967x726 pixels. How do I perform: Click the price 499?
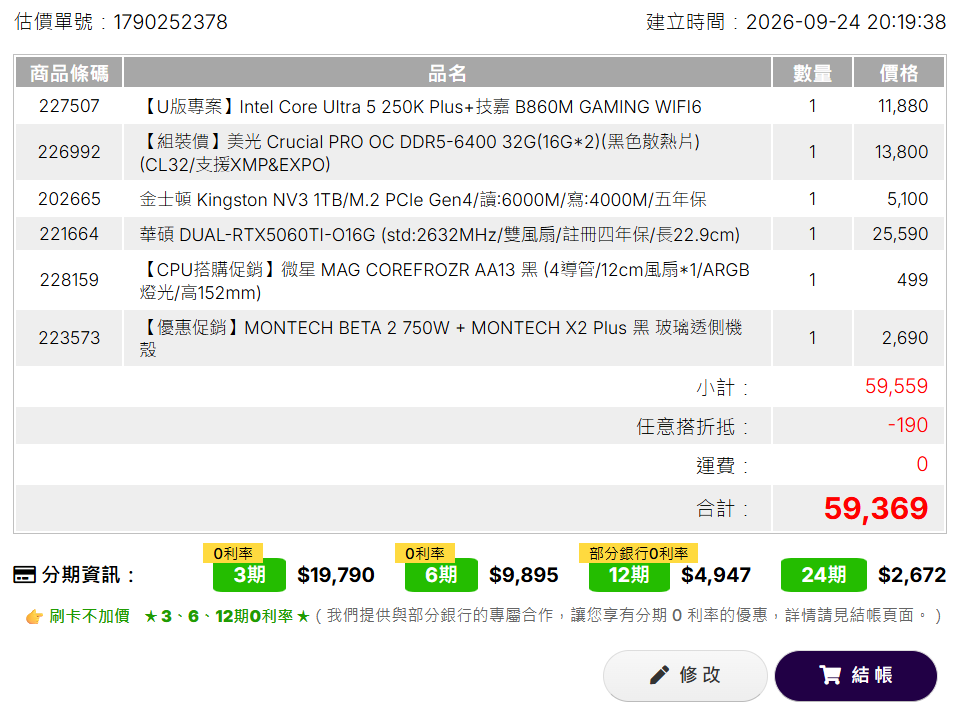(x=912, y=280)
